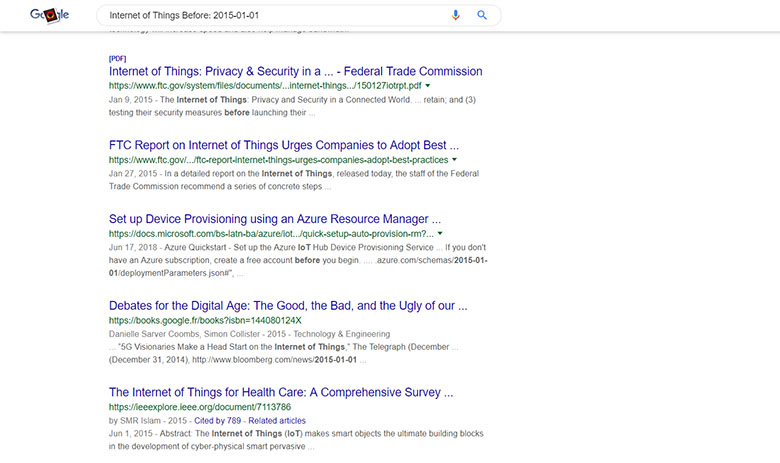Click the ieeexplore.ieee.org/document/7113786 URL text

pyautogui.click(x=200, y=407)
